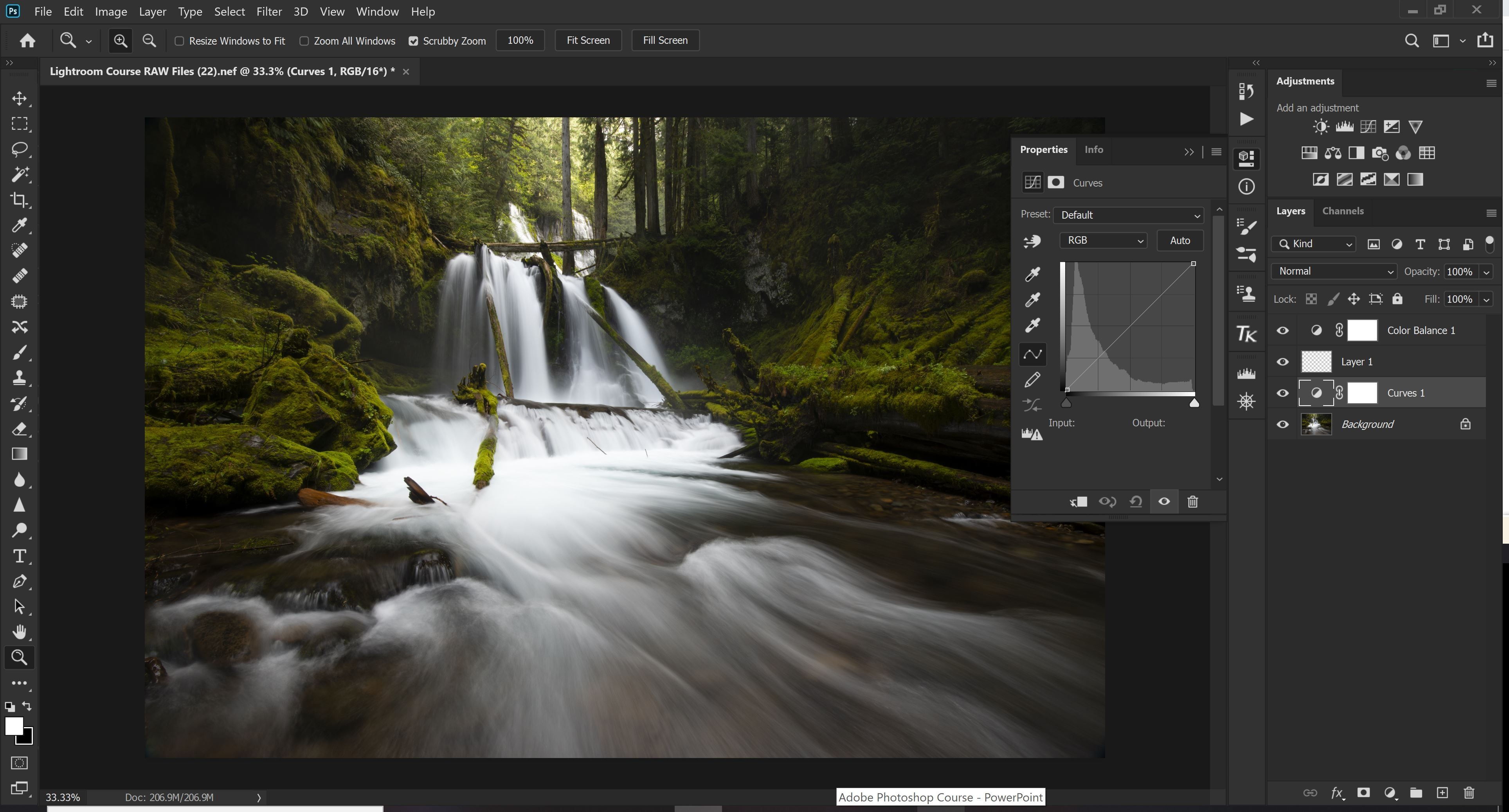Open the RGB channel dropdown
The height and width of the screenshot is (812, 1509).
pos(1103,240)
